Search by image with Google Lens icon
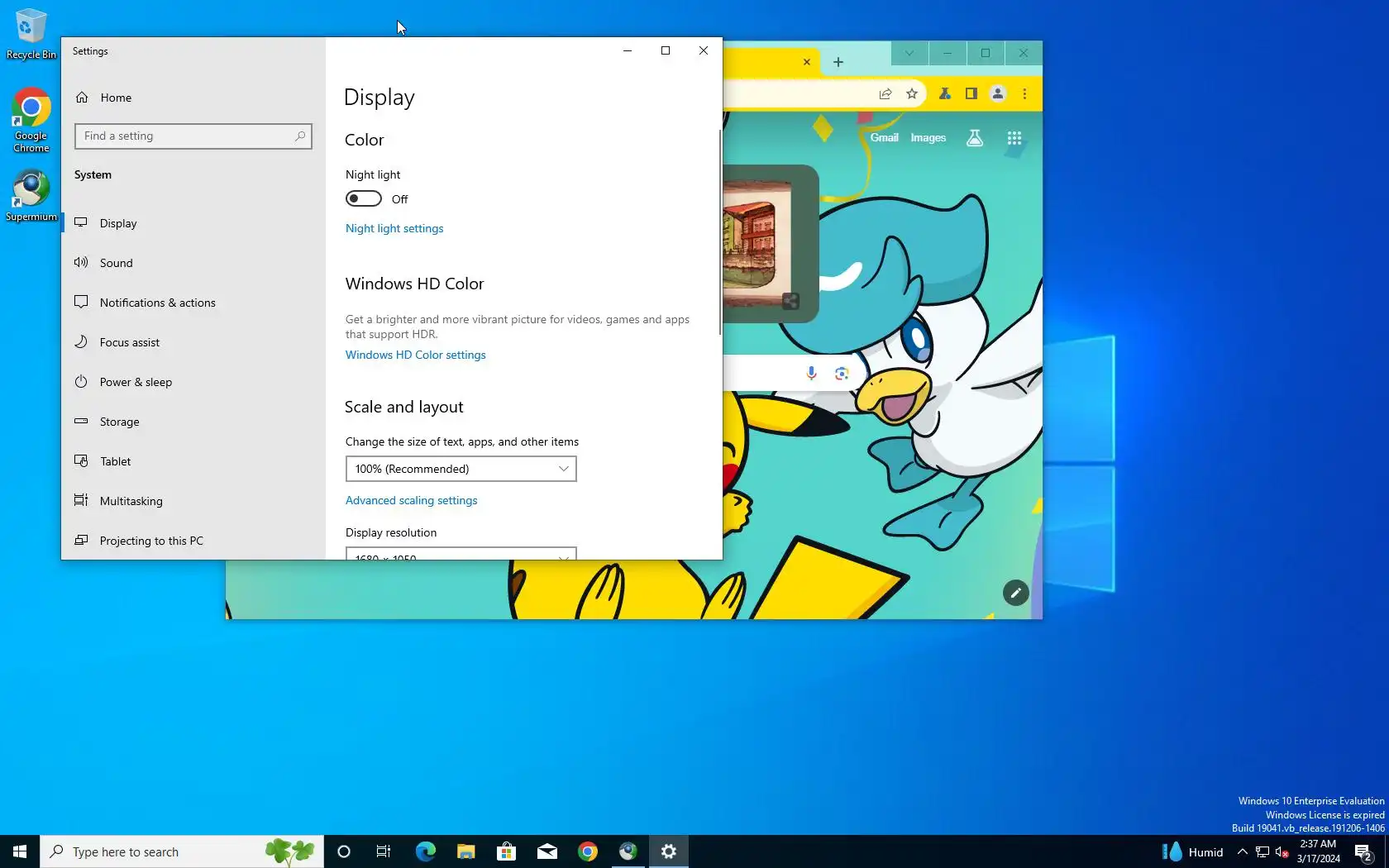The image size is (1389, 868). coord(842,374)
